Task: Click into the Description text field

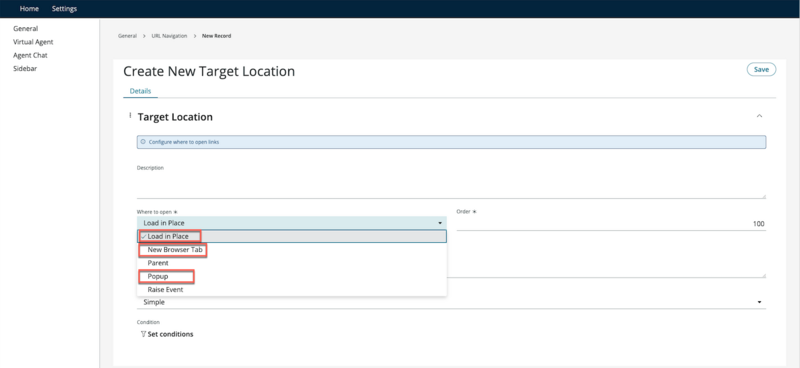Action: click(x=451, y=185)
